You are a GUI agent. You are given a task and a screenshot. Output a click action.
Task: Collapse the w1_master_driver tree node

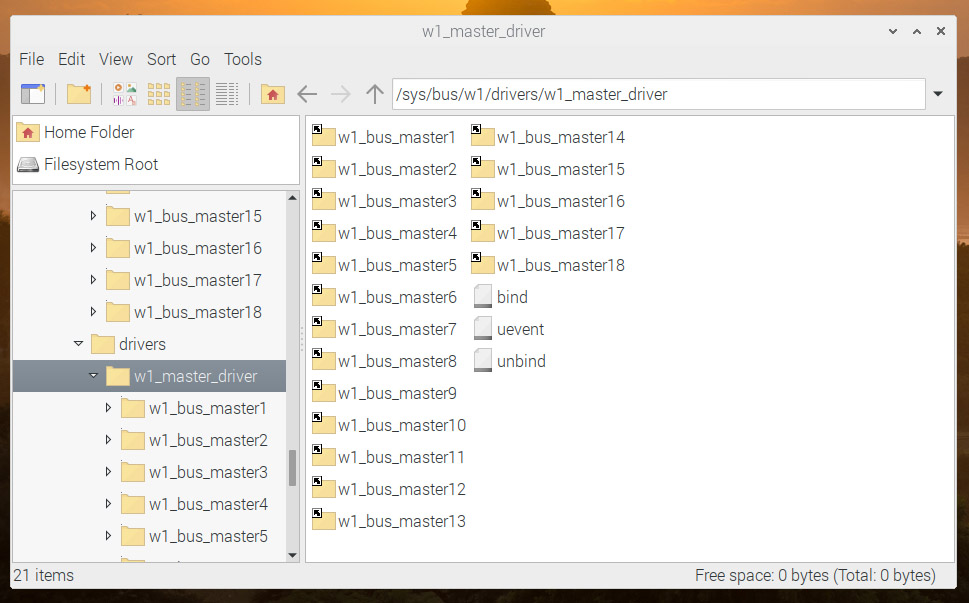coord(93,376)
